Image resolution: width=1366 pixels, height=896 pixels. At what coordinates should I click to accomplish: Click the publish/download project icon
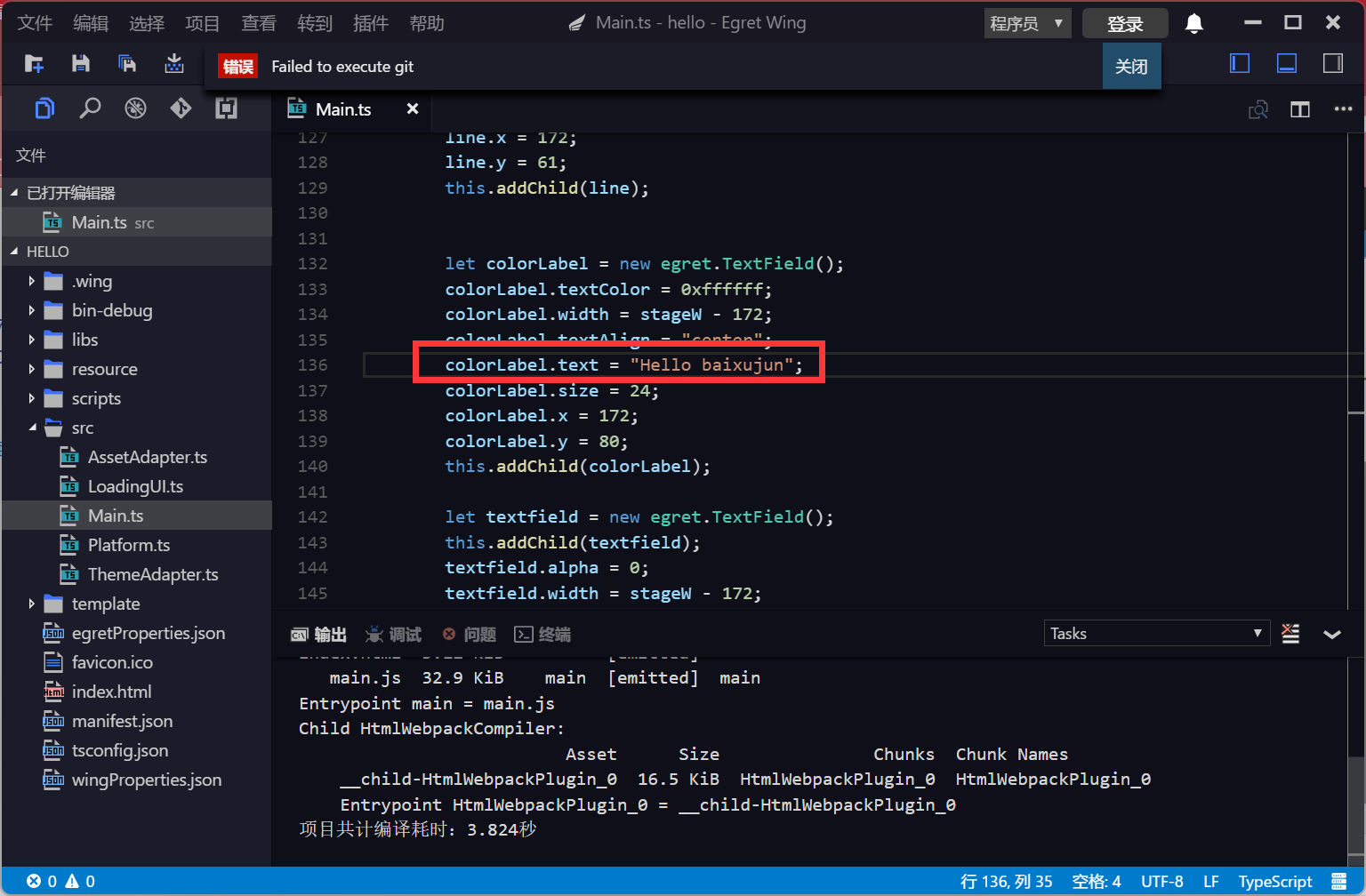point(174,63)
